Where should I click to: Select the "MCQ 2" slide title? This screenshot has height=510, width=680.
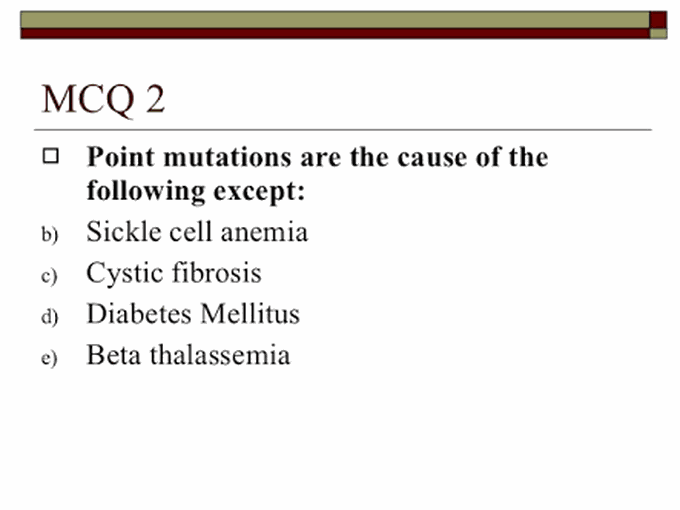click(103, 99)
